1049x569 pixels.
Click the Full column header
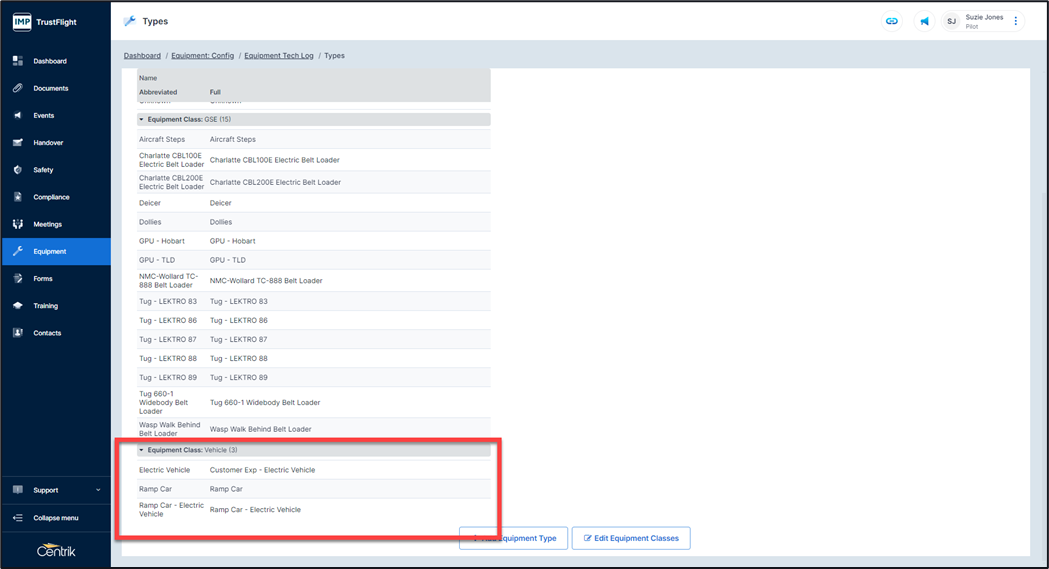pos(215,92)
